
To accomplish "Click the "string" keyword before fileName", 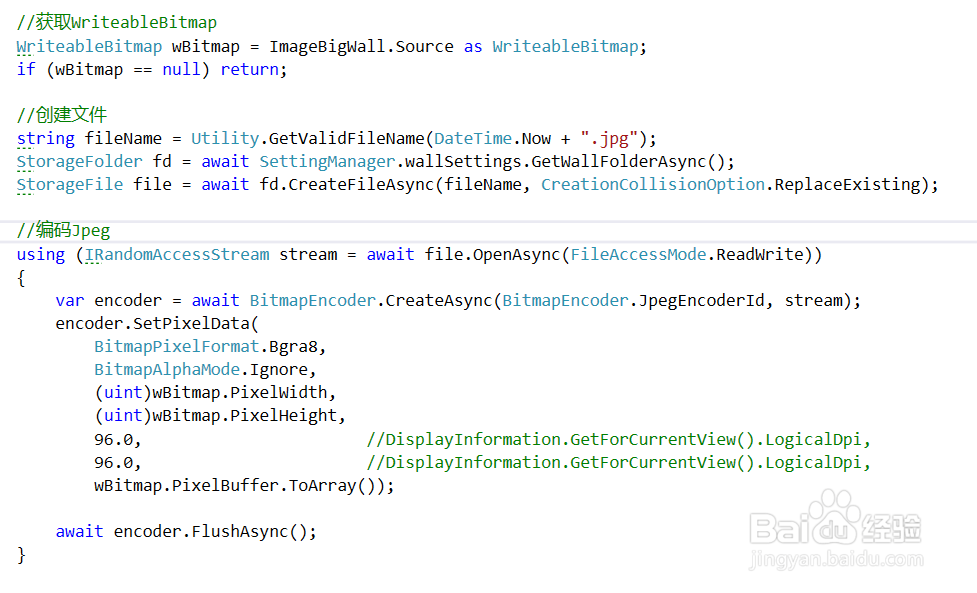I will (45, 138).
